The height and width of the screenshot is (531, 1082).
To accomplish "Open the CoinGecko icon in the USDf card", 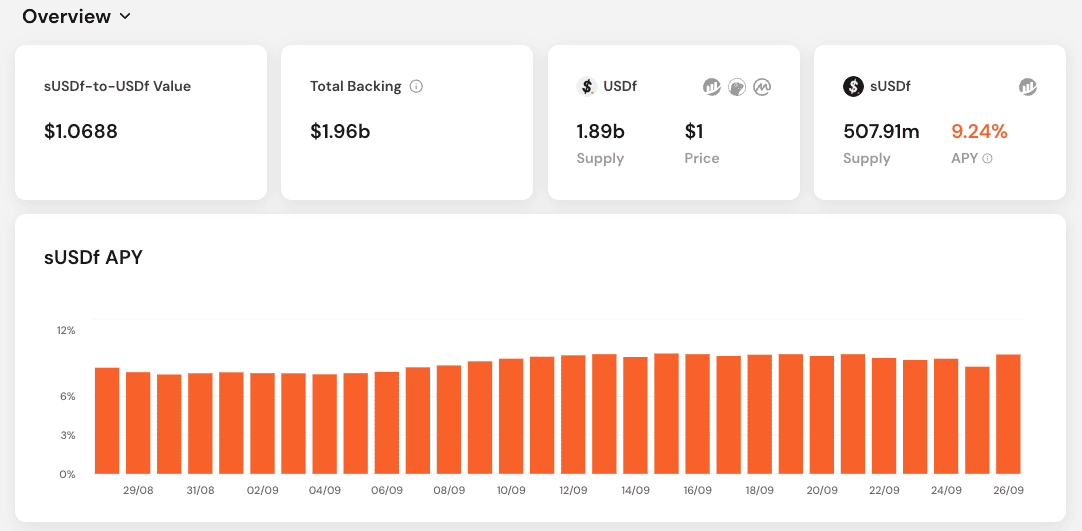I will tap(737, 87).
